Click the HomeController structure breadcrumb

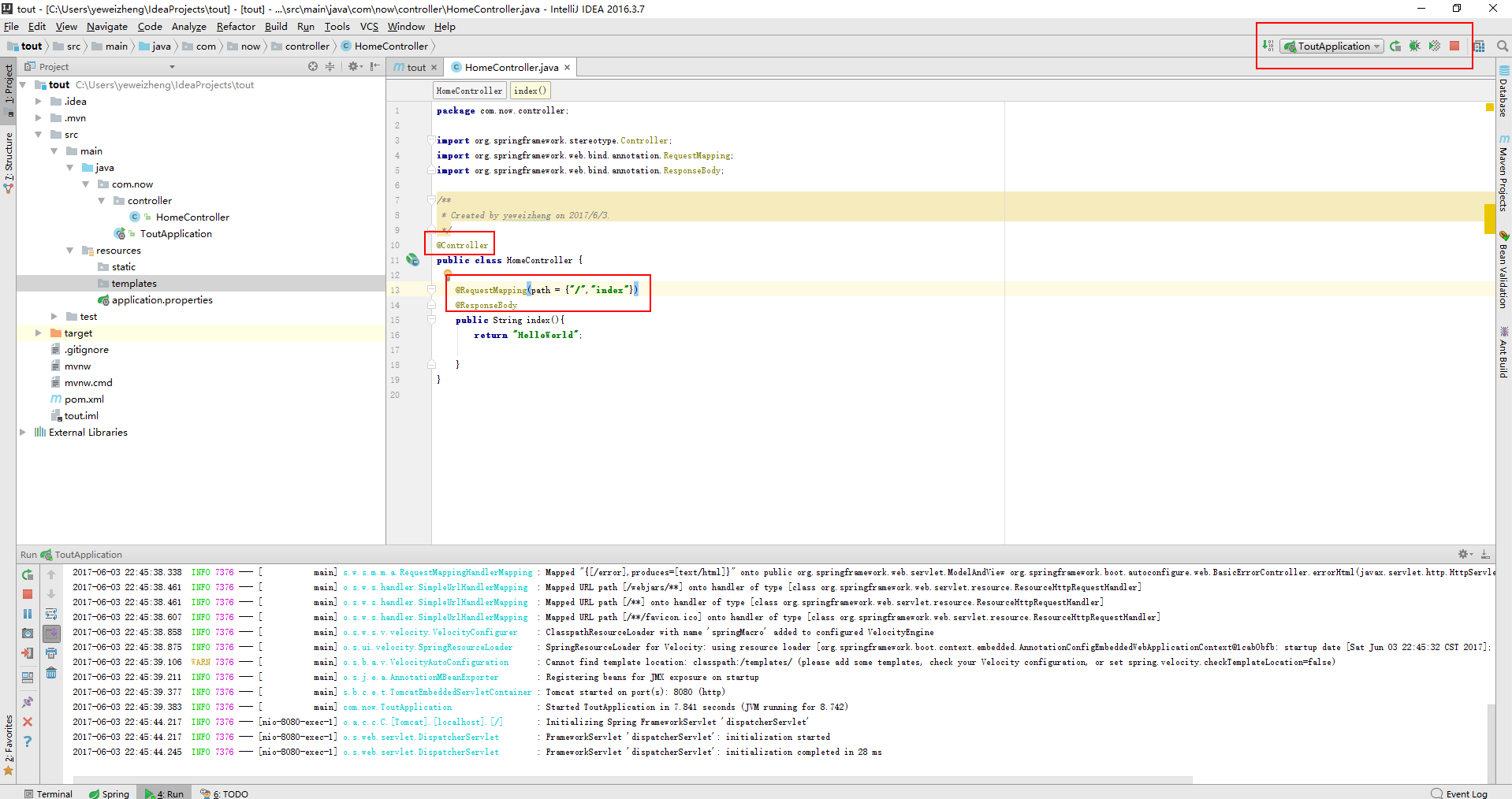coord(469,91)
